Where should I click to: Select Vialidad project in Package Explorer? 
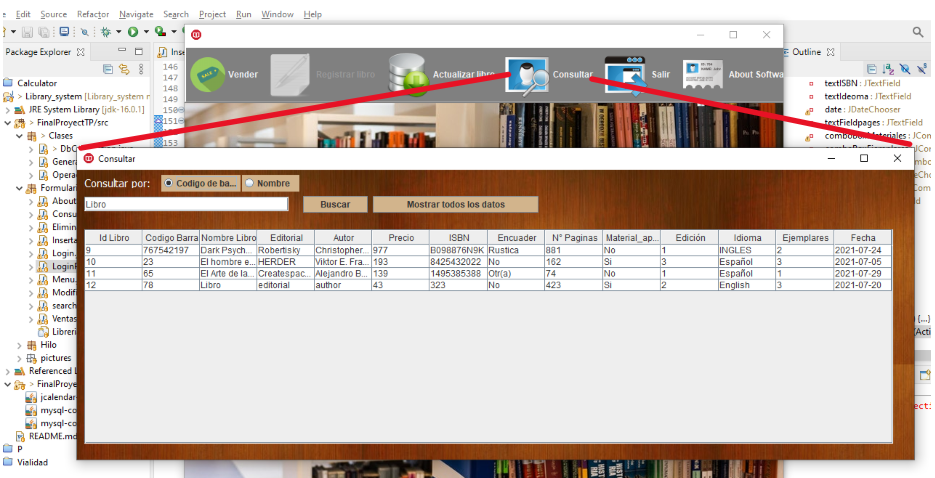pyautogui.click(x=32, y=463)
